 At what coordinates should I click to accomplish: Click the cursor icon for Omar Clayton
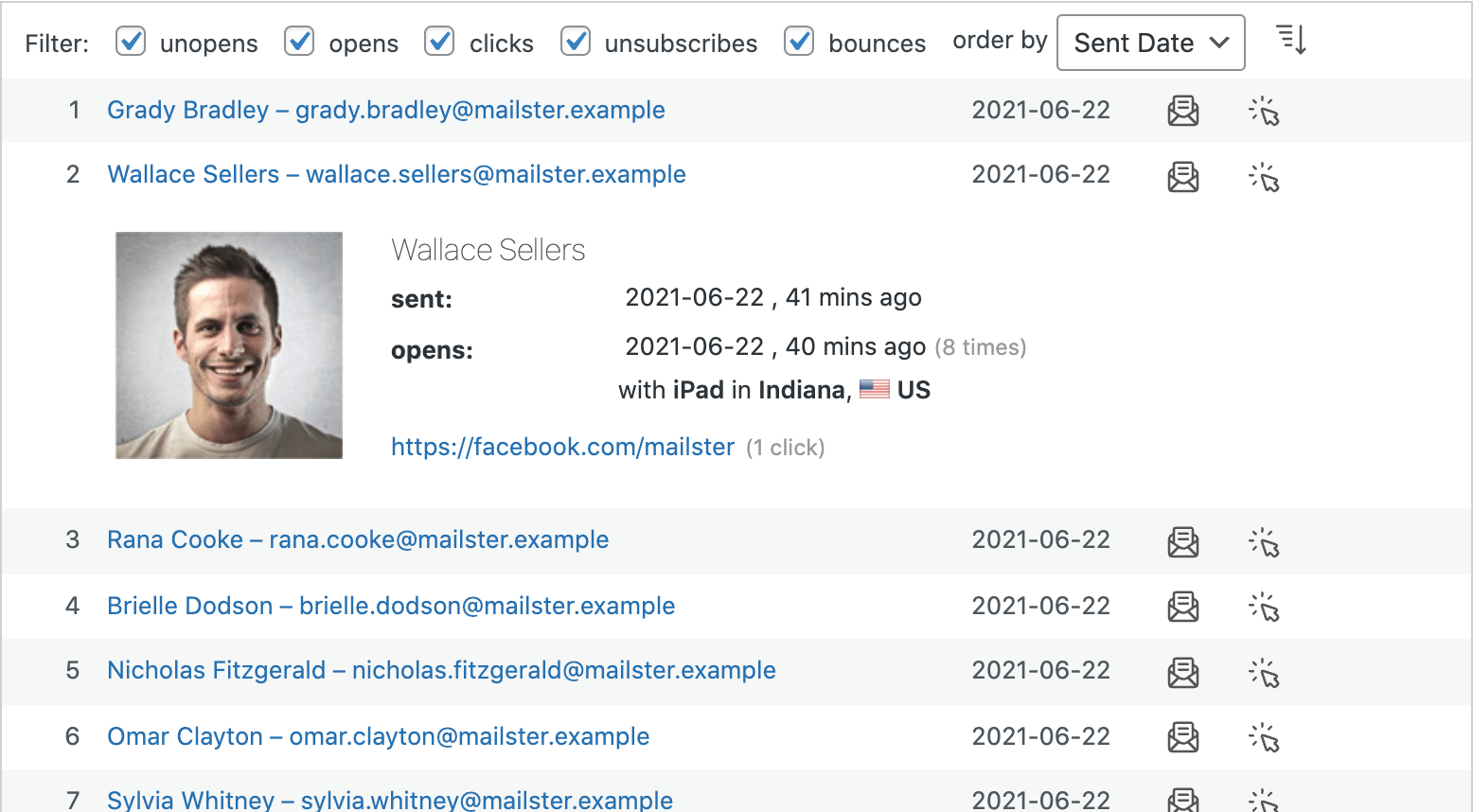[x=1265, y=737]
